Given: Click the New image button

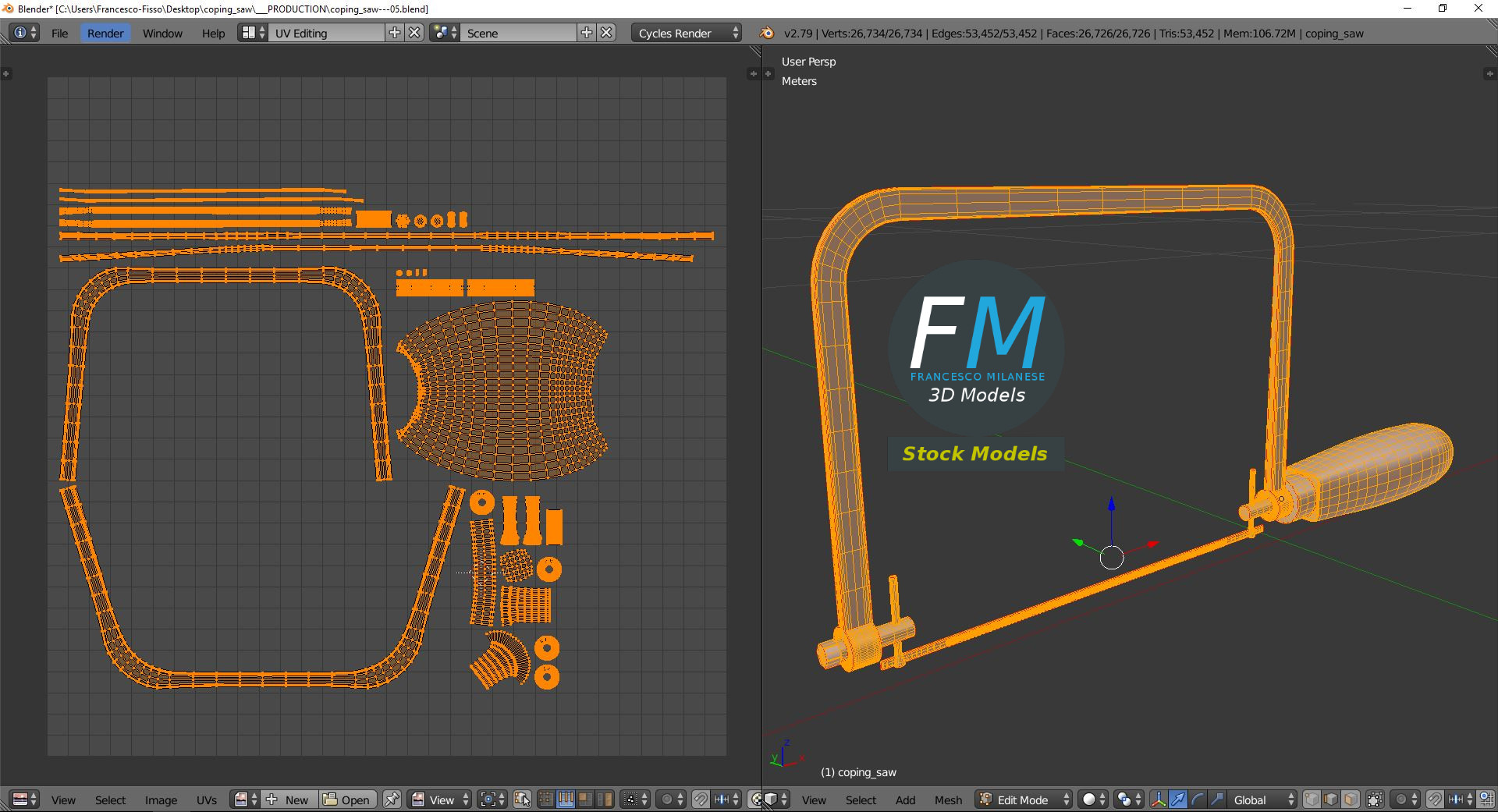Looking at the screenshot, I should click(x=288, y=800).
